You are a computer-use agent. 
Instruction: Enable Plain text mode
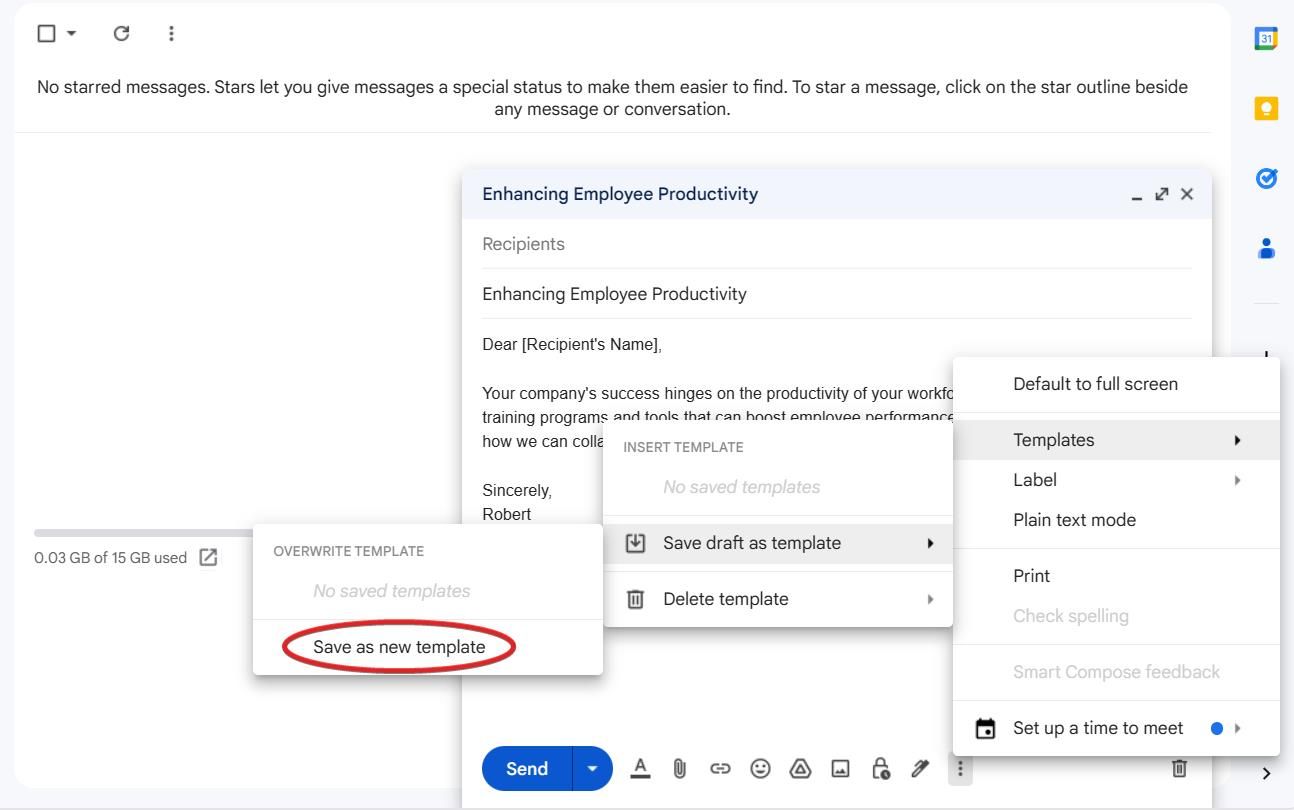(1074, 519)
